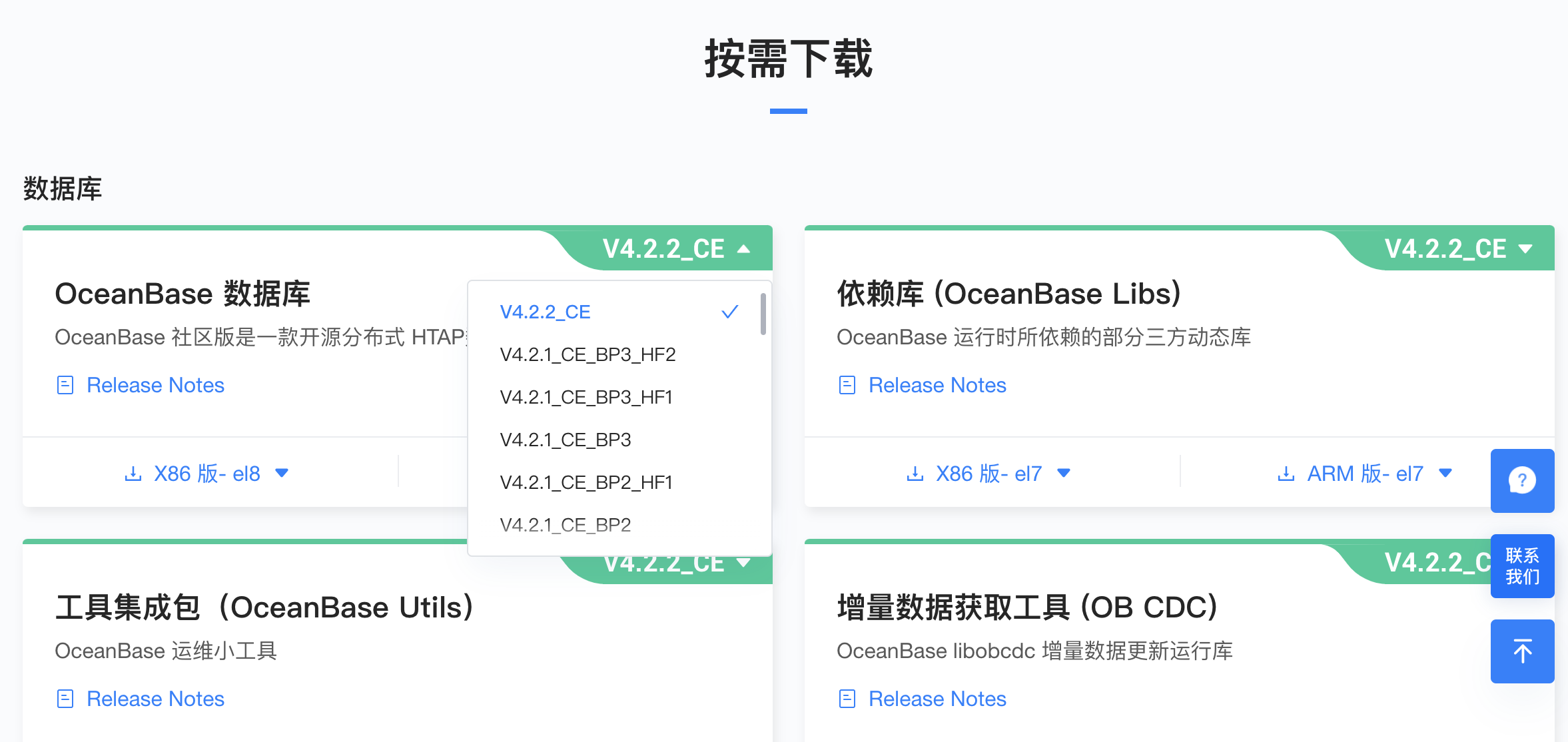Open OB CDC Release Notes link
The width and height of the screenshot is (1568, 742).
click(937, 699)
